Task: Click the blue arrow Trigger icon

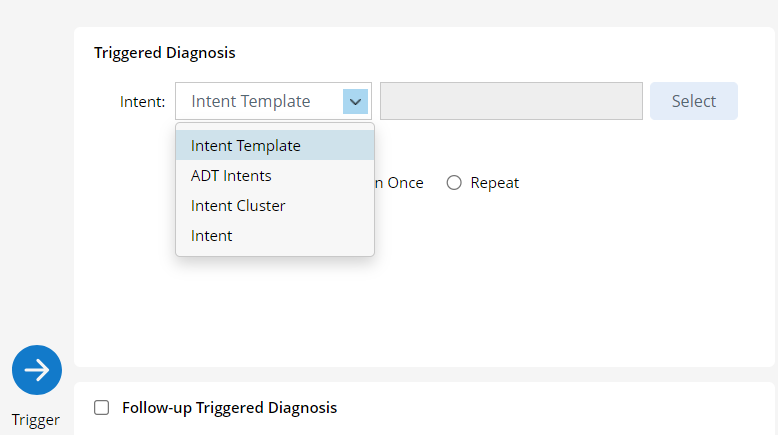Action: tap(37, 370)
